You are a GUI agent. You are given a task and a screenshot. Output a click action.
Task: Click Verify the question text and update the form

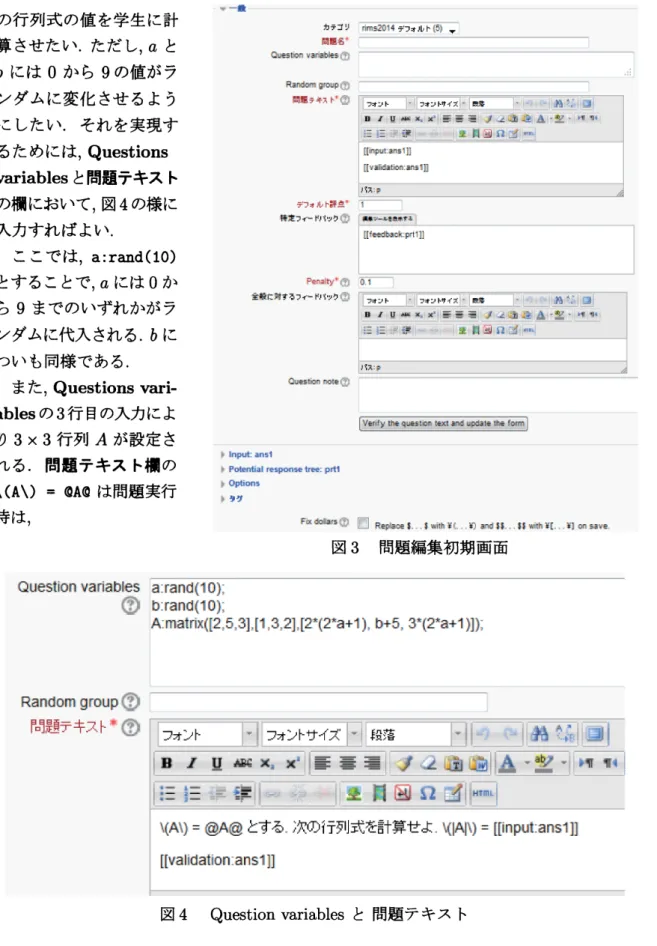443,424
